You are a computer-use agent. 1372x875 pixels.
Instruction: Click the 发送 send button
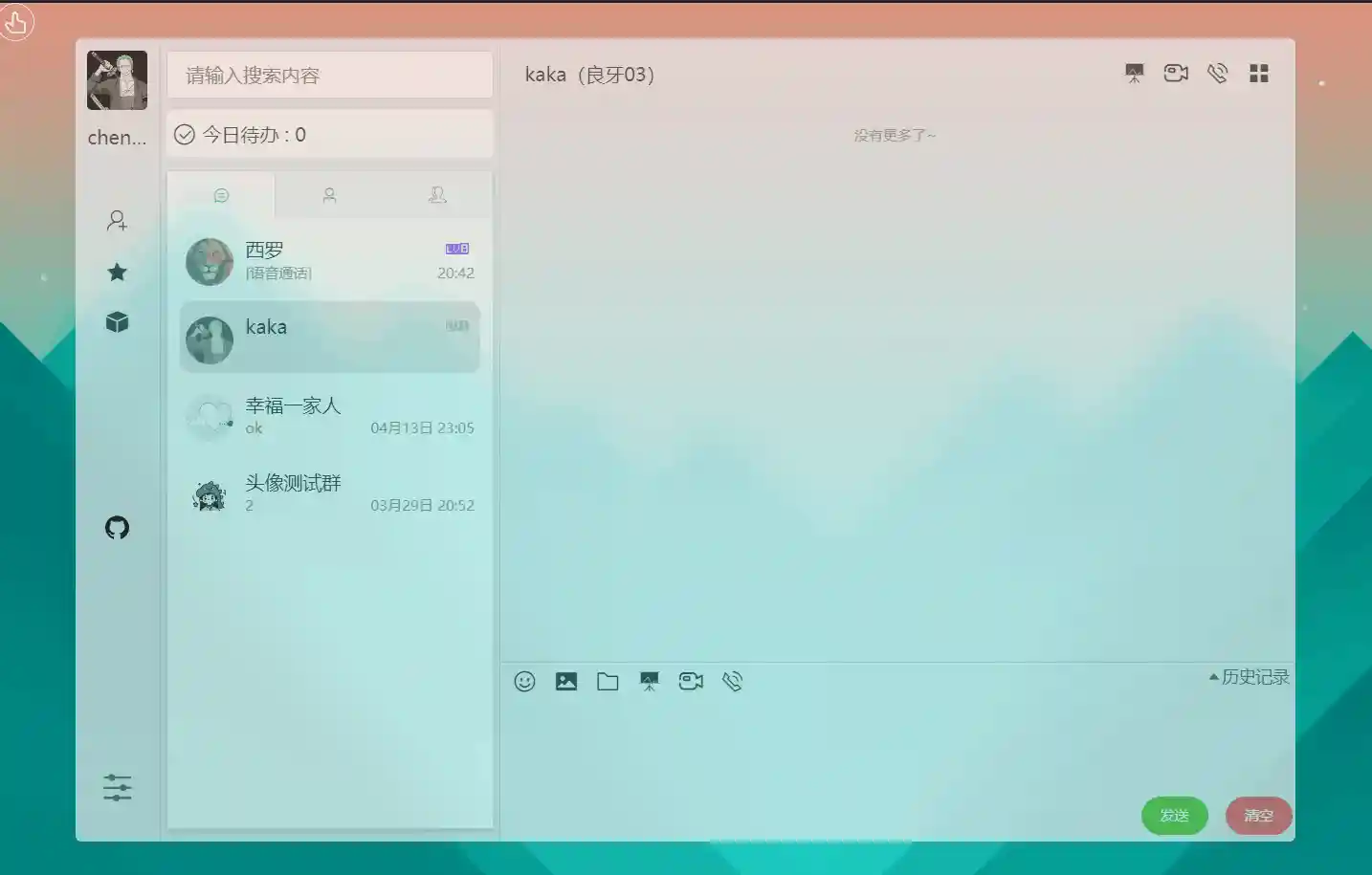[1175, 816]
